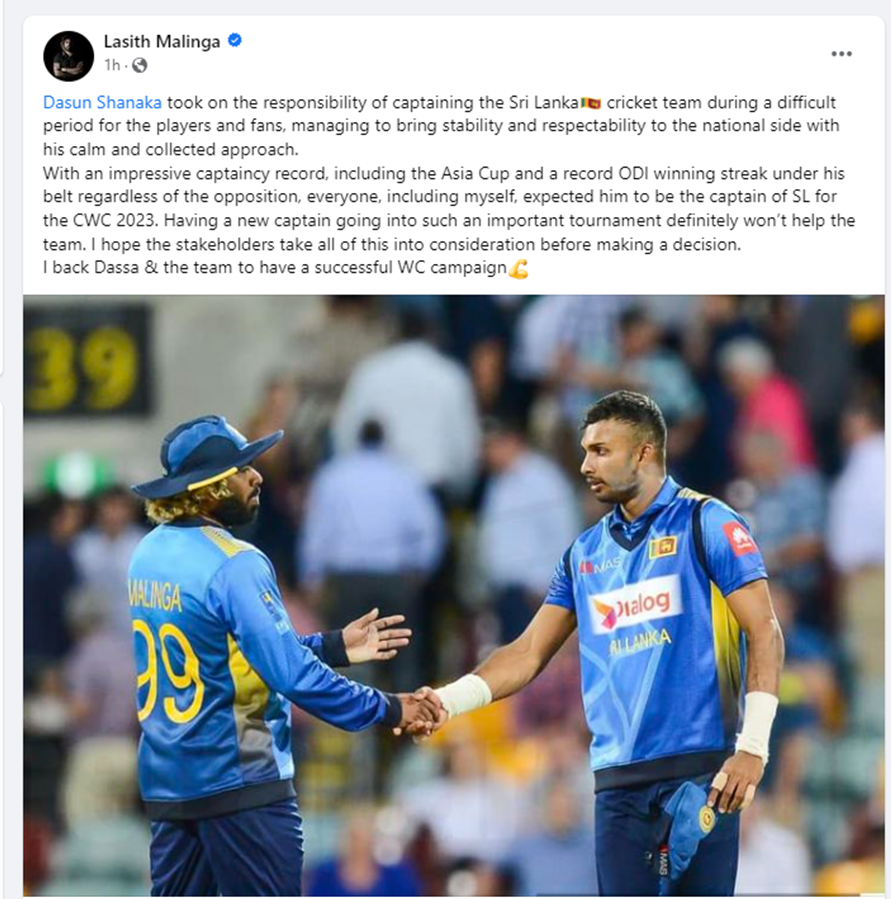The height and width of the screenshot is (899, 891).
Task: Click the MALINGA name printed on jersey
Action: (x=155, y=596)
